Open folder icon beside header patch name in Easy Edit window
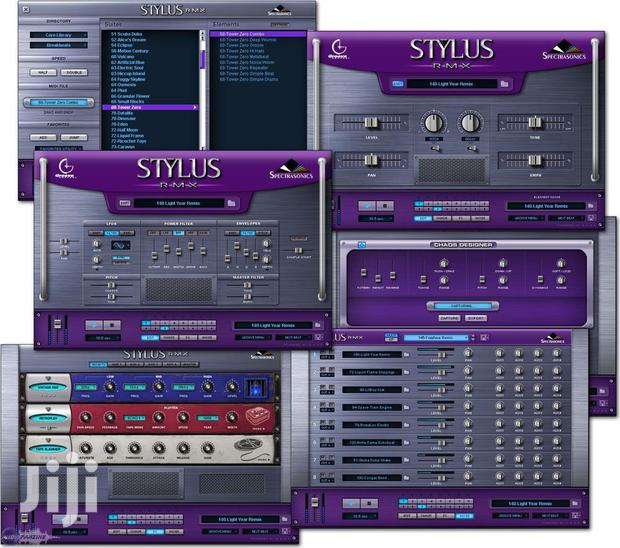 click(x=504, y=84)
